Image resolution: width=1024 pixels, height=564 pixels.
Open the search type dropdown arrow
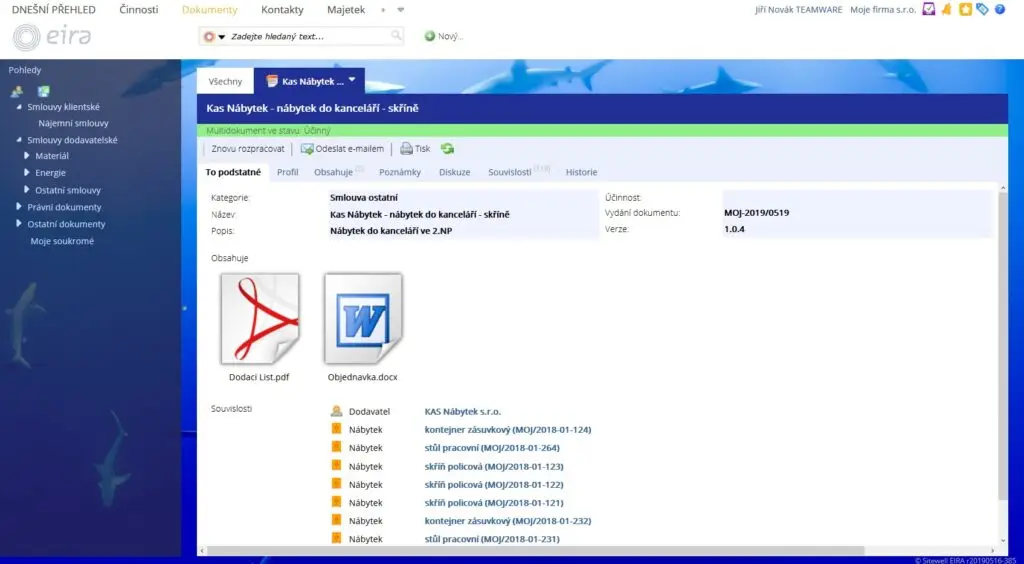222,37
